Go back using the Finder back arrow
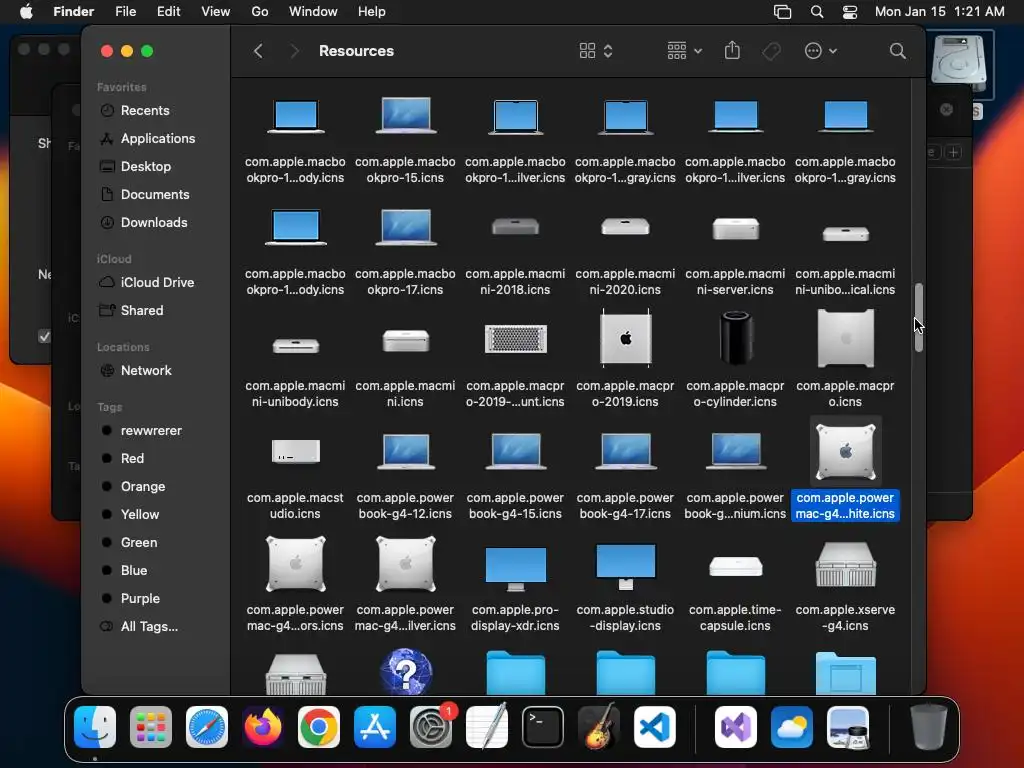Viewport: 1024px width, 768px height. (x=258, y=51)
